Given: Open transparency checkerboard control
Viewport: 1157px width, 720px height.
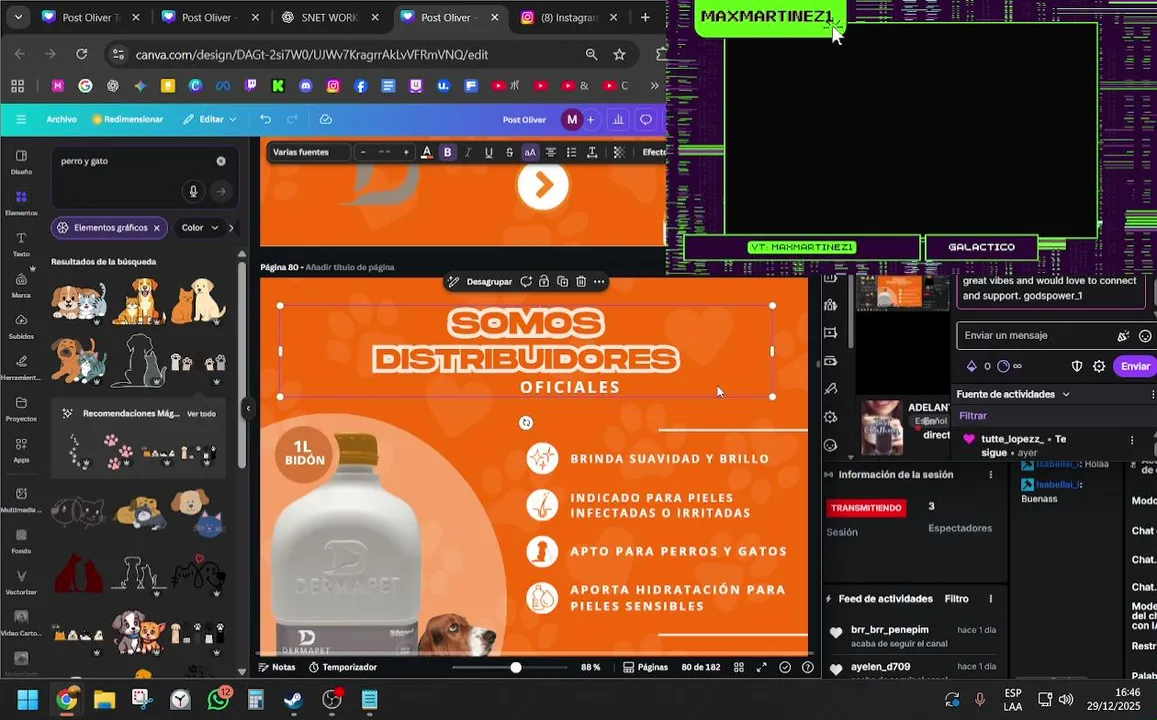Looking at the screenshot, I should tap(619, 153).
